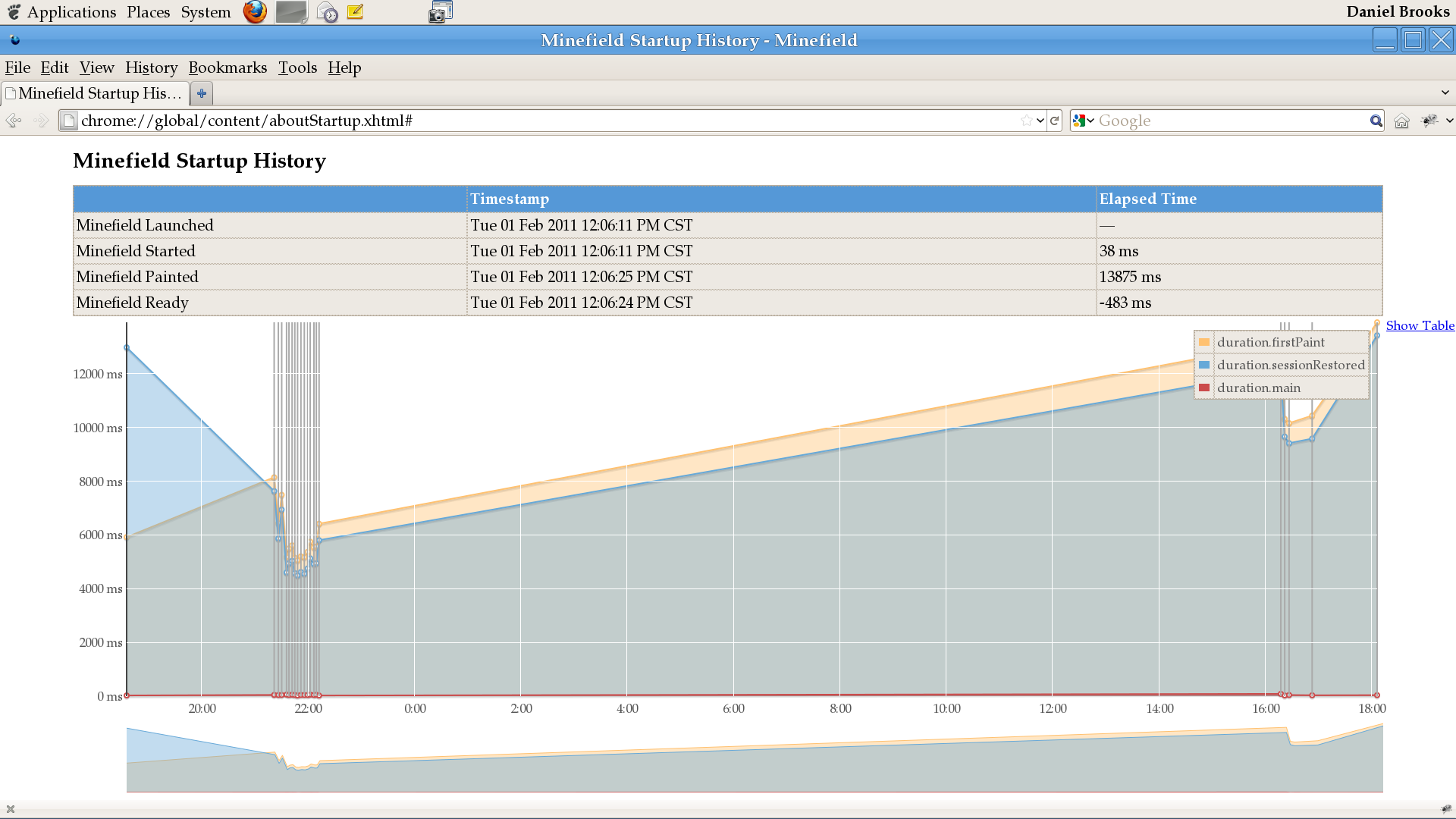This screenshot has width=1456, height=819.
Task: Toggle duration.main series in legend
Action: [1259, 388]
